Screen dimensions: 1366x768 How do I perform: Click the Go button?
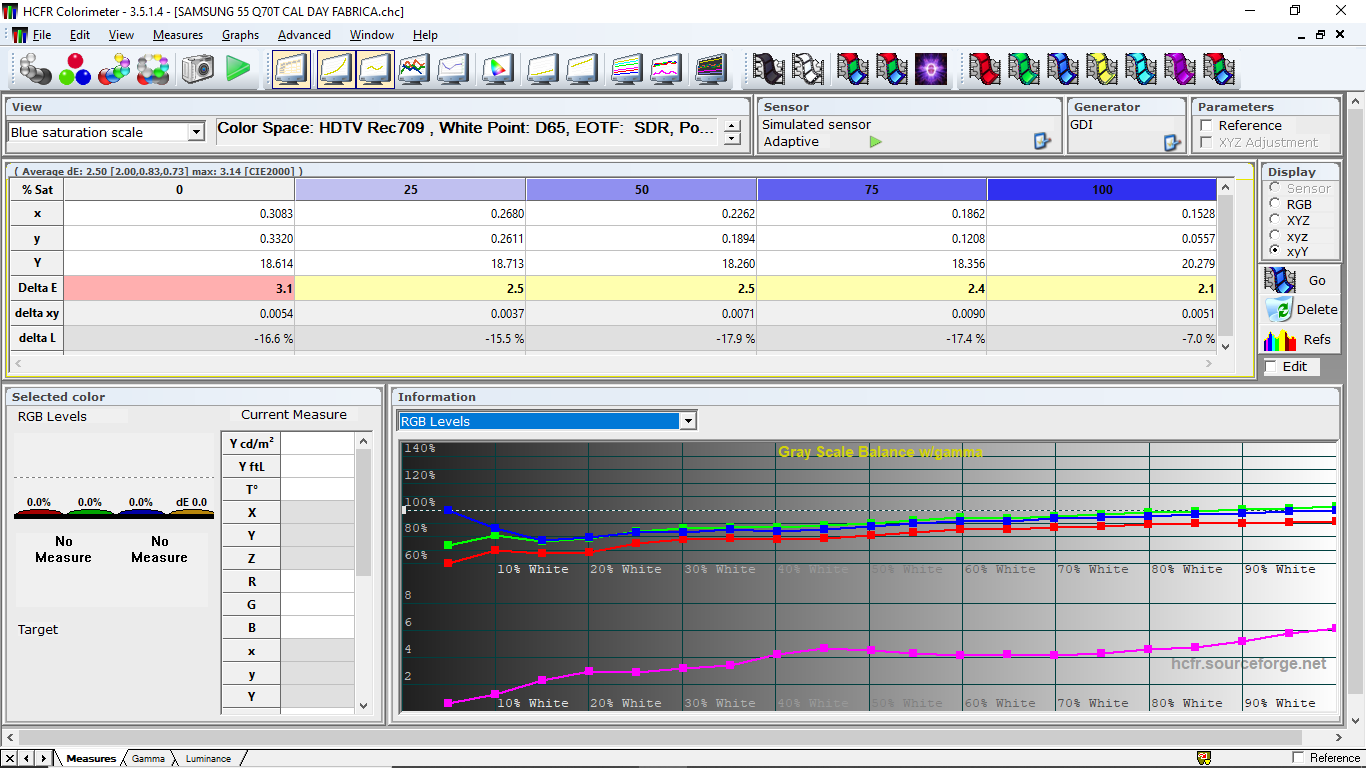click(1300, 281)
